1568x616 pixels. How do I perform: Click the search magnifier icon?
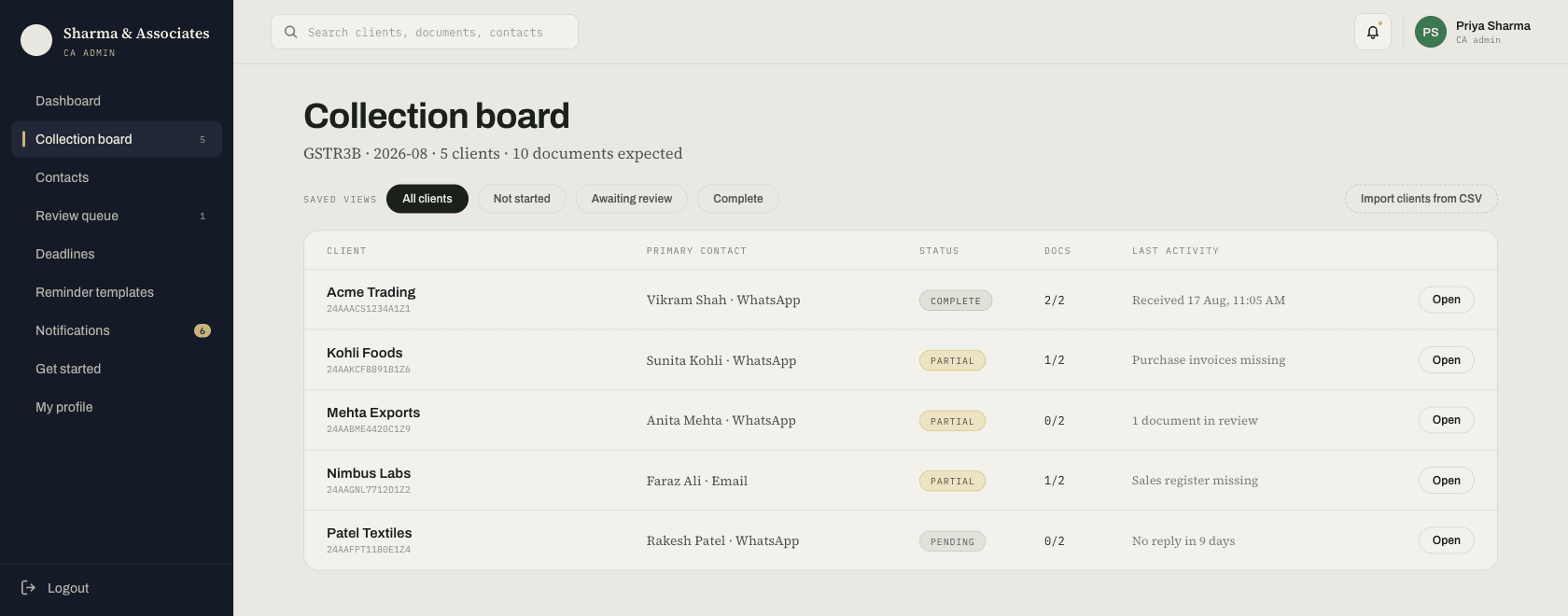[x=291, y=32]
